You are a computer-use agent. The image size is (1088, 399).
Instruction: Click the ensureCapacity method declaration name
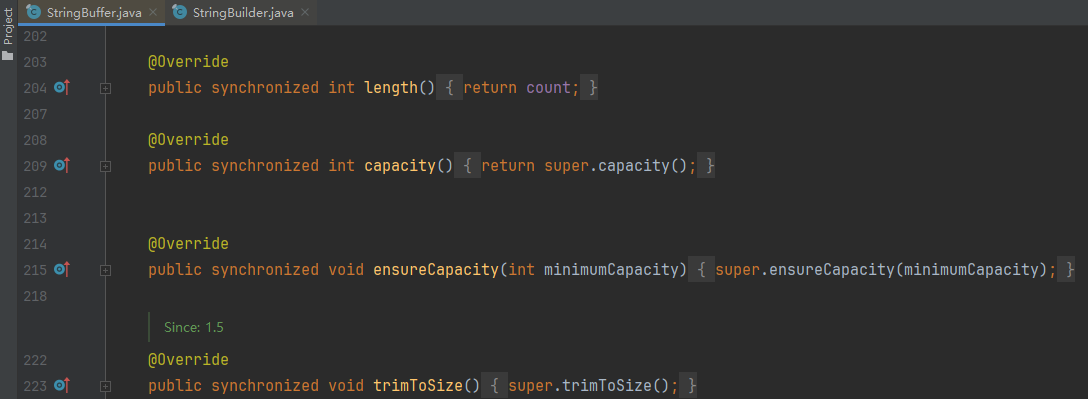(x=436, y=270)
